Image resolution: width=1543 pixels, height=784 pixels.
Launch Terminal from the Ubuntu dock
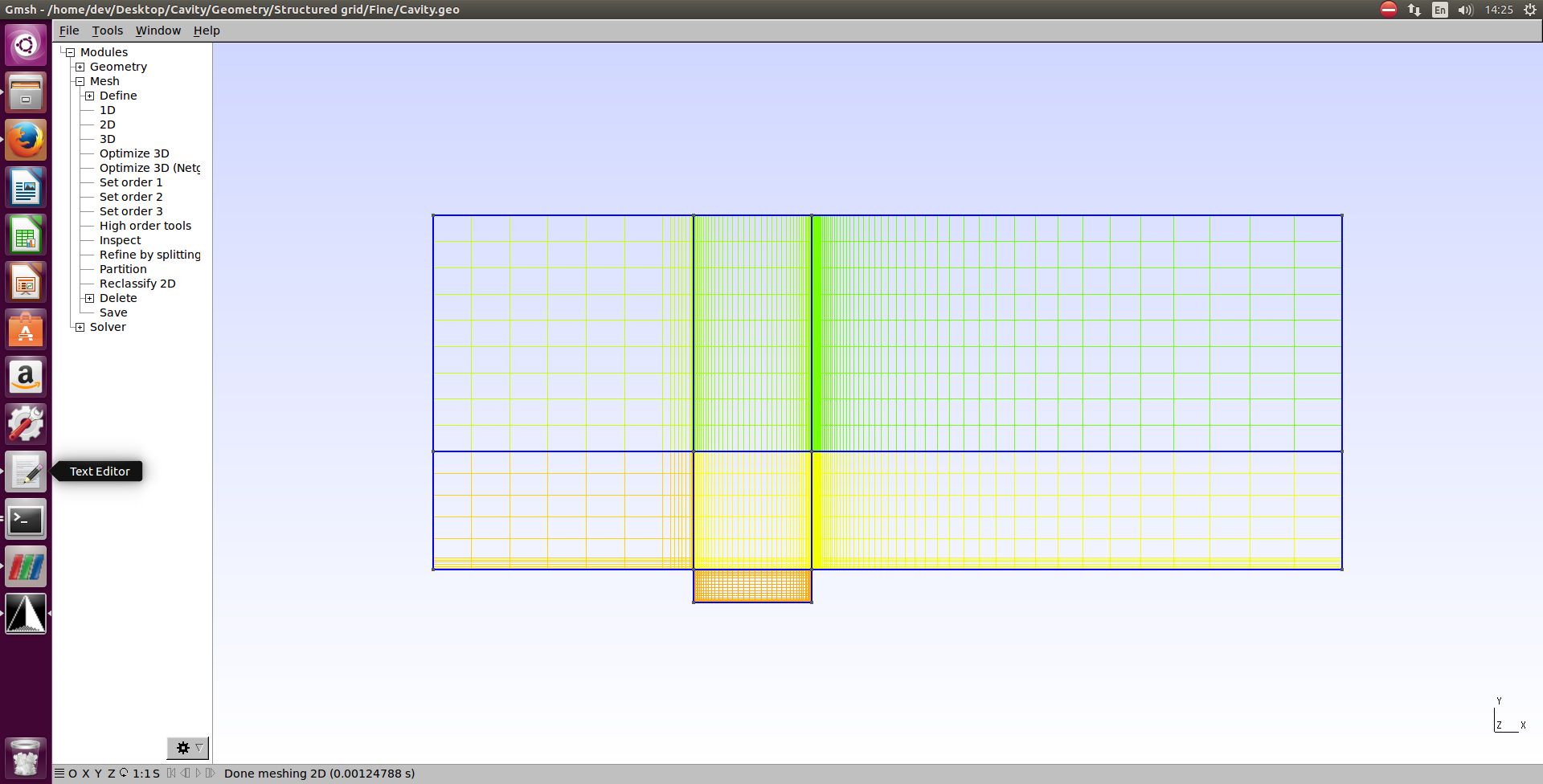(x=26, y=520)
